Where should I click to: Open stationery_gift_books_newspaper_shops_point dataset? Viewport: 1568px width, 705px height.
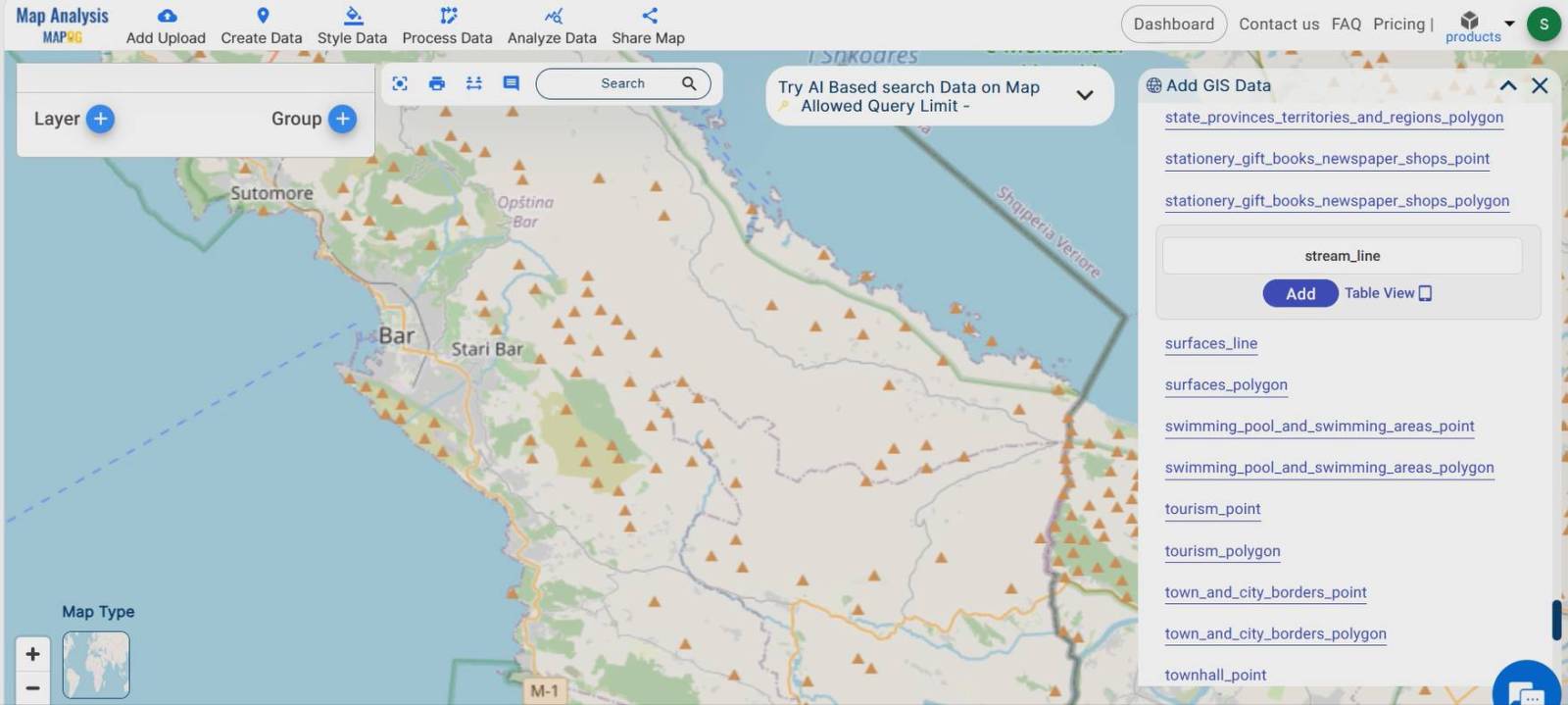(x=1327, y=159)
